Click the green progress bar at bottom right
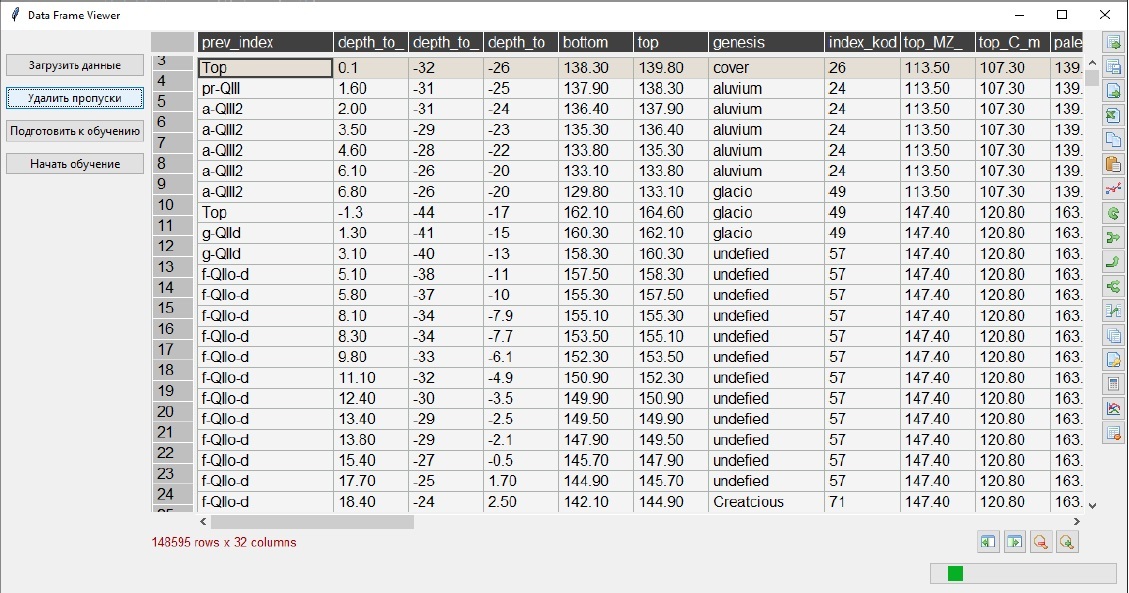The width and height of the screenshot is (1129, 593). (955, 573)
